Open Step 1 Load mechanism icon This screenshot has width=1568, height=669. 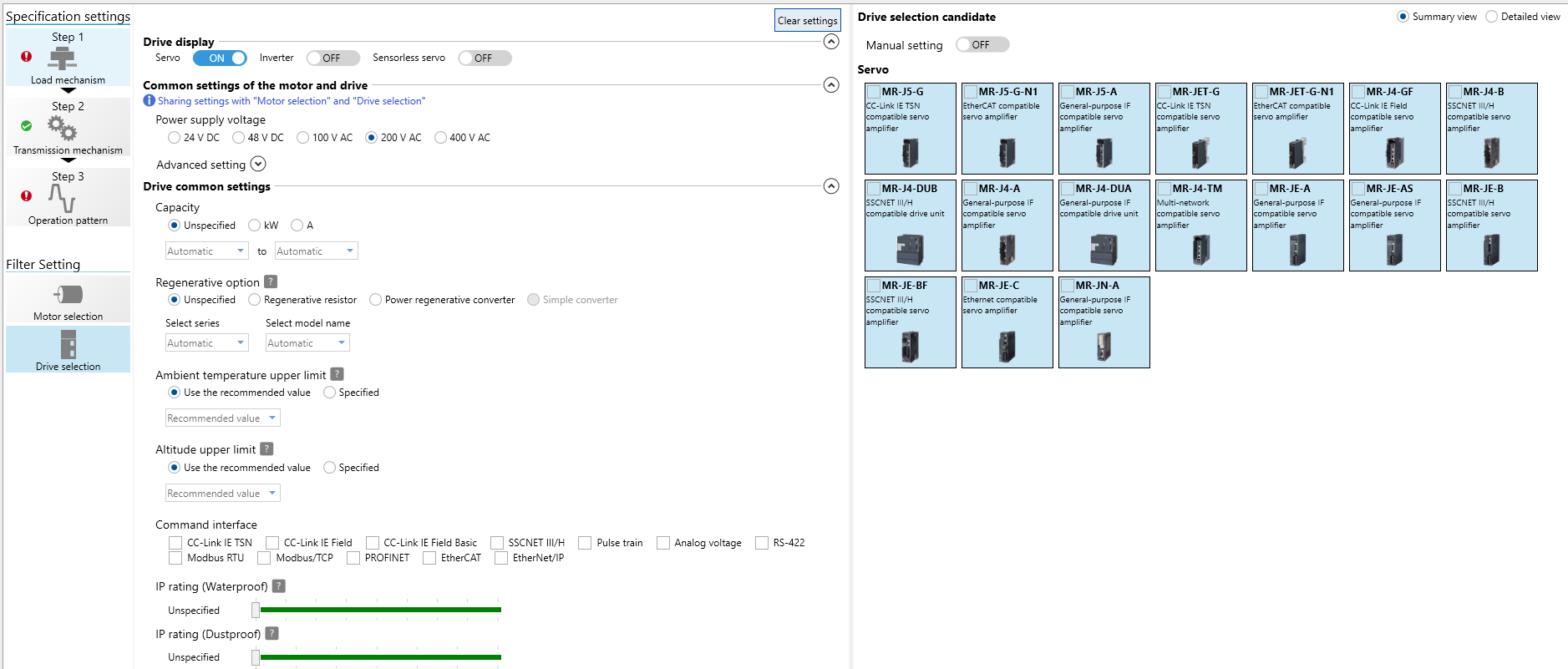[63, 58]
